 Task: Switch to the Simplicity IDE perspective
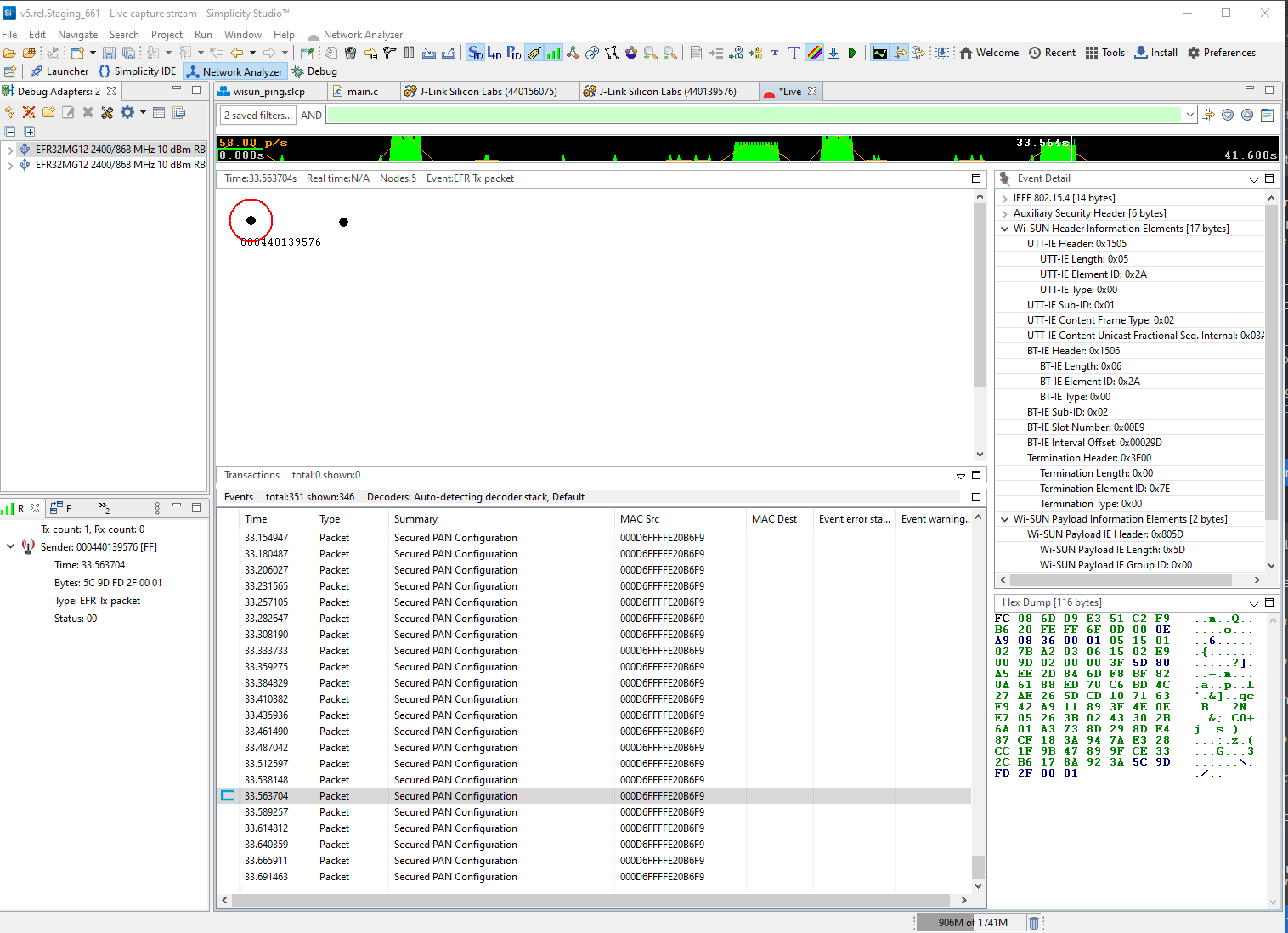pos(137,71)
